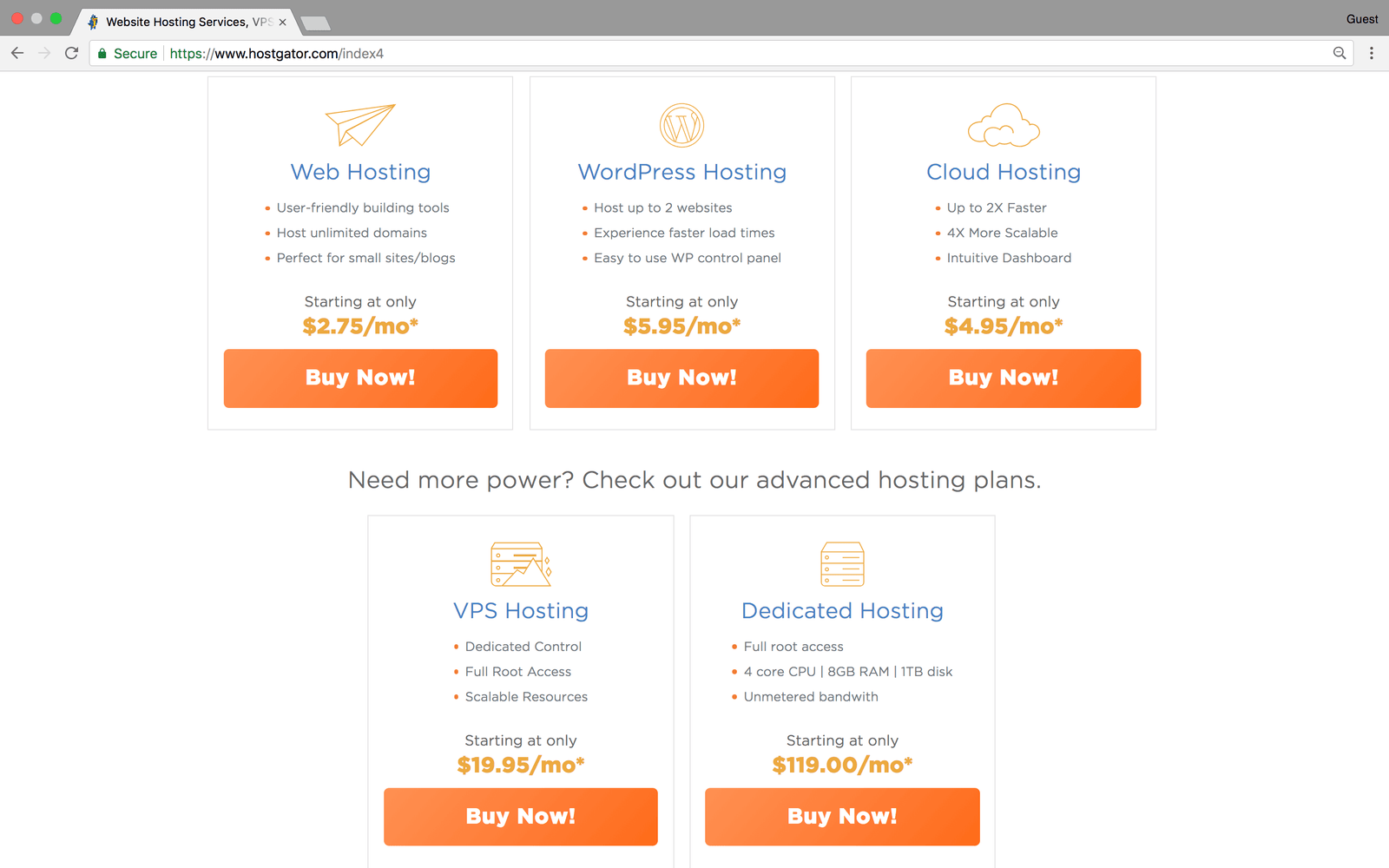View site info via the Secure padlock

point(102,54)
